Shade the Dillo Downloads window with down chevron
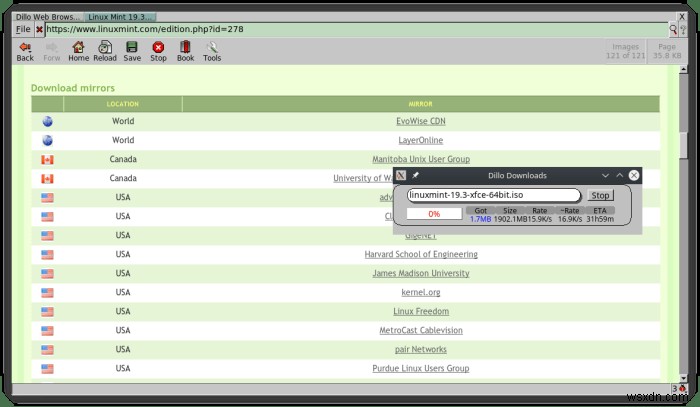Screen dimensions: 700x407 [605, 175]
